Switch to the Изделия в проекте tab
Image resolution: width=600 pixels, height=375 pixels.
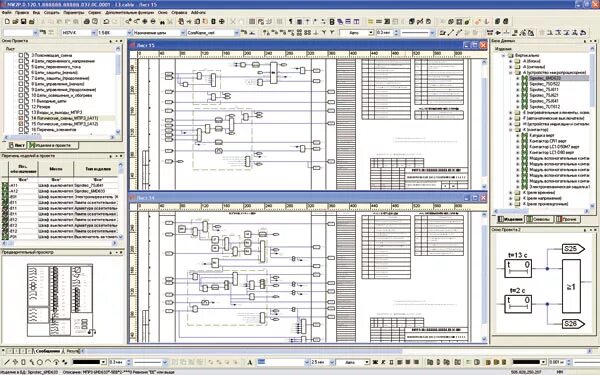point(53,145)
